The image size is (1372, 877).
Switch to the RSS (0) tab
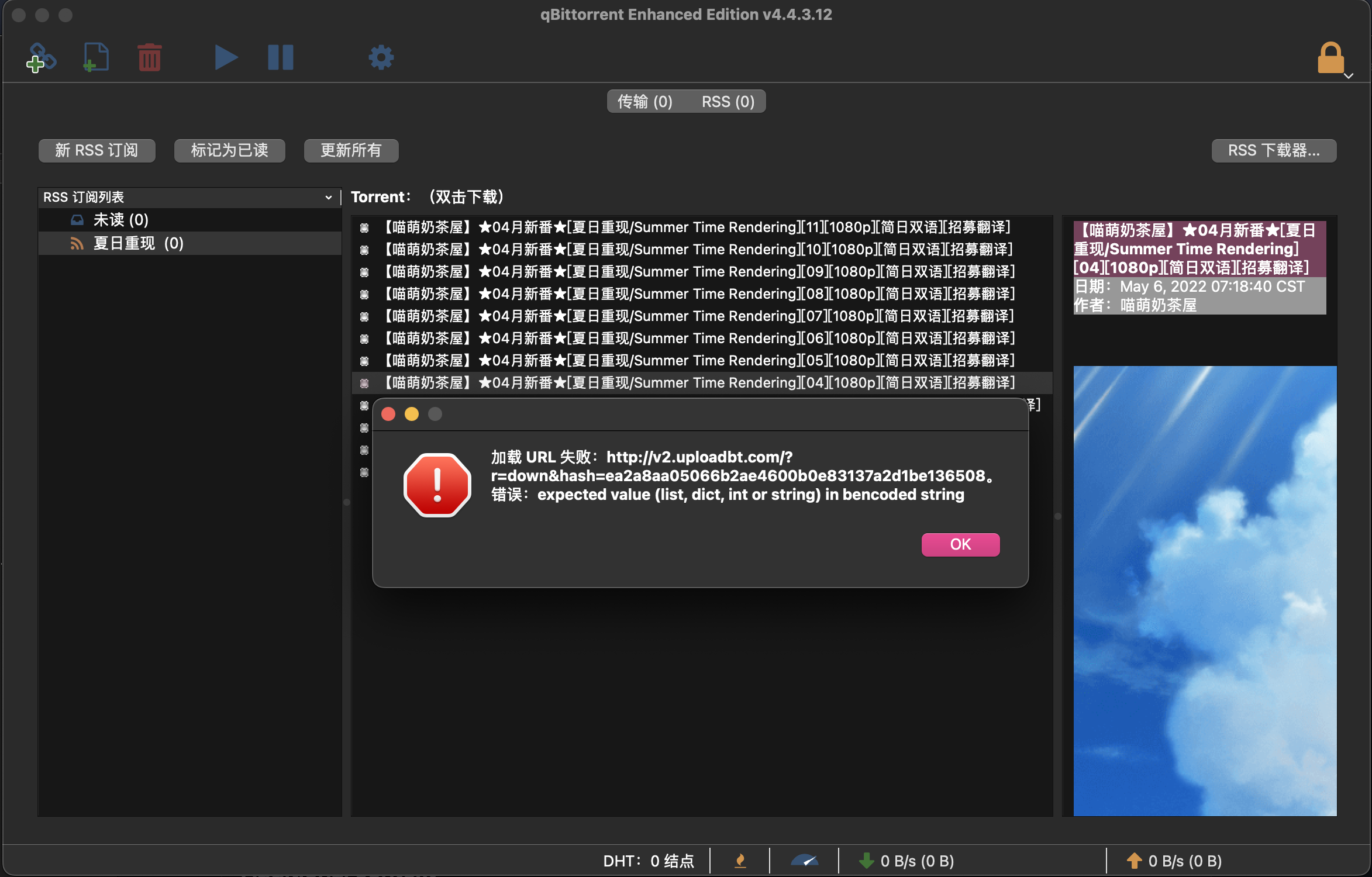(727, 101)
